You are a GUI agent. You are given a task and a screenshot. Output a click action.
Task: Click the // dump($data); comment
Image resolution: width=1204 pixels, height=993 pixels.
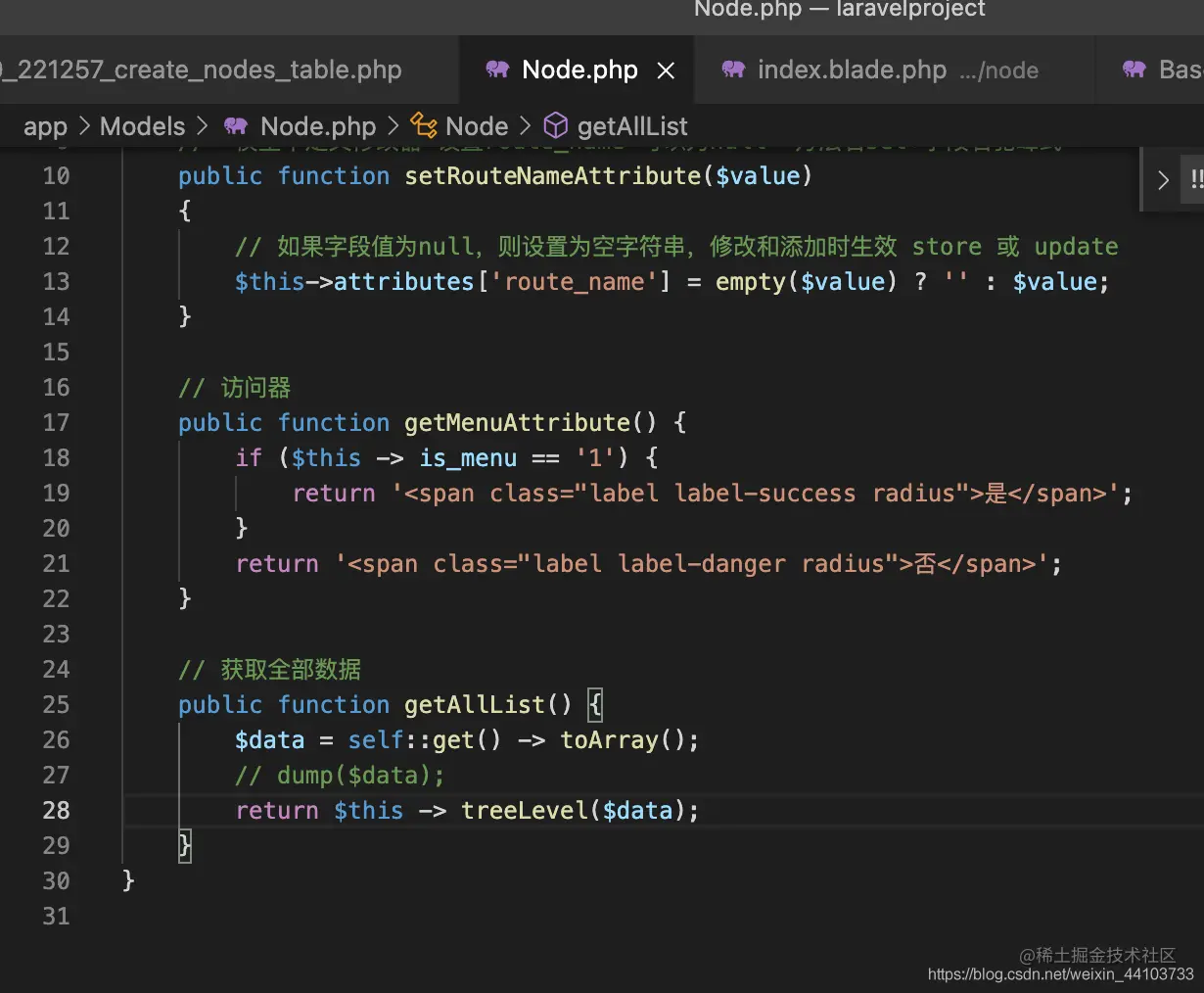(340, 776)
